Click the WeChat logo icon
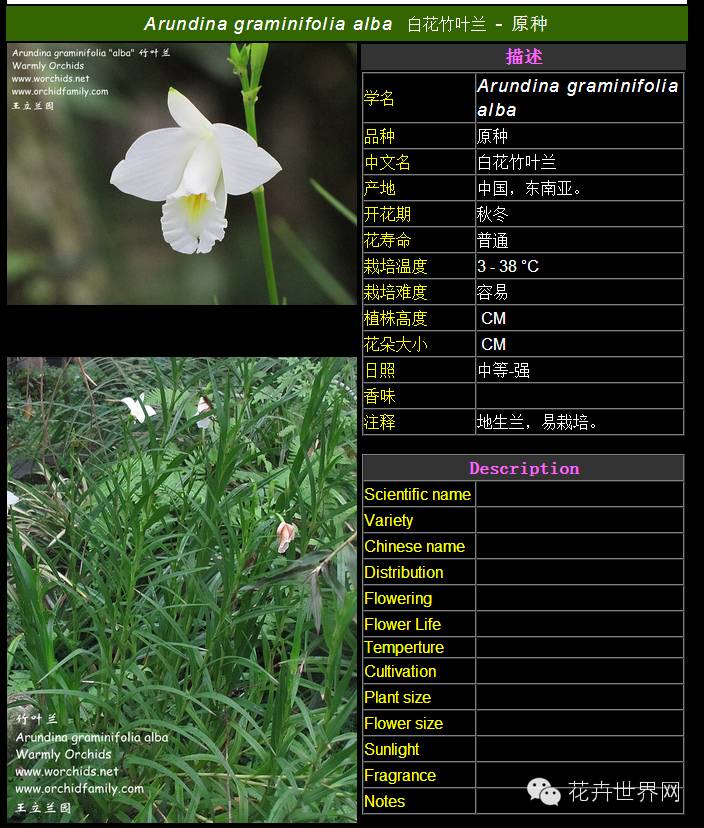The height and width of the screenshot is (828, 704). tap(545, 792)
